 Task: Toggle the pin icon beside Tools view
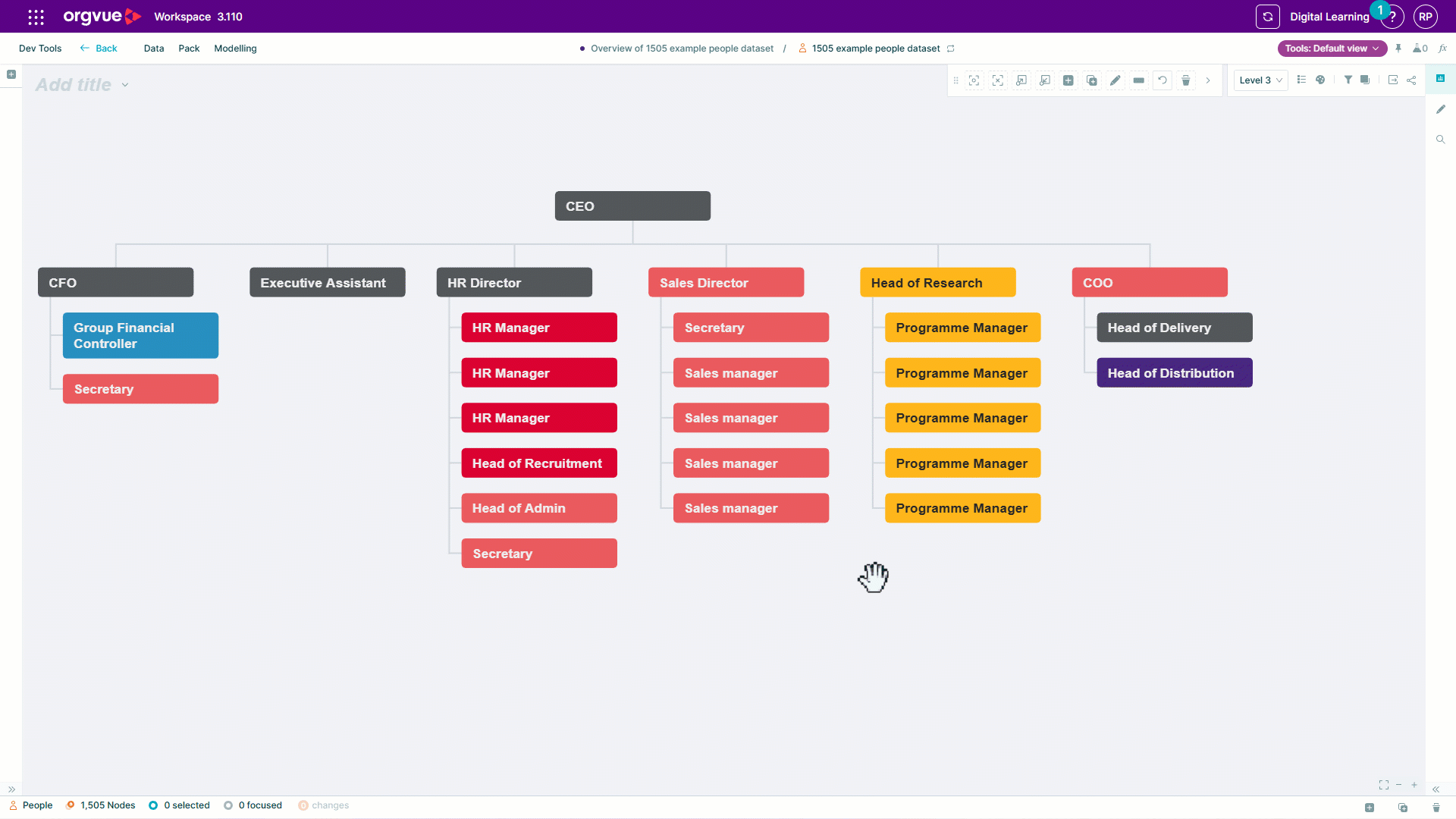tap(1398, 49)
